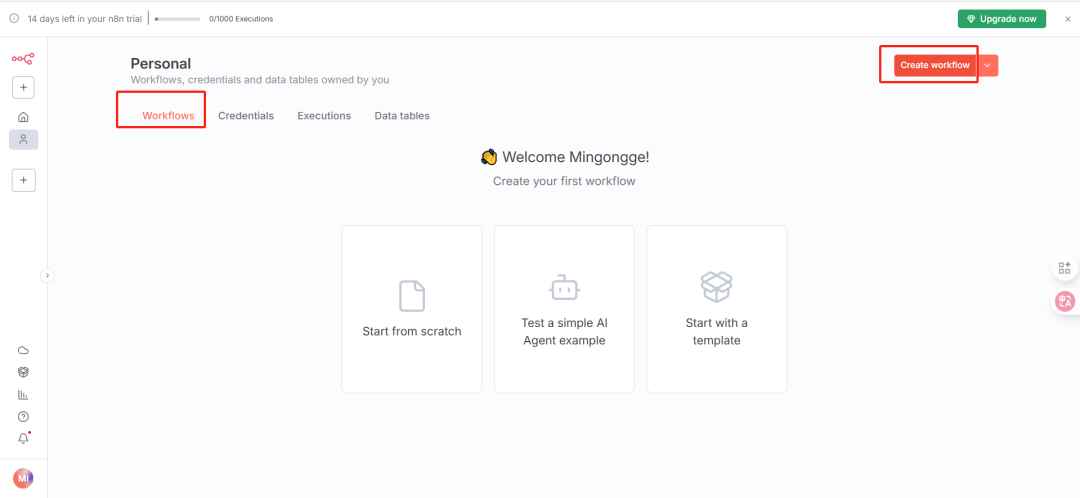
Task: Click the blank file icon in scratch card
Action: click(412, 296)
